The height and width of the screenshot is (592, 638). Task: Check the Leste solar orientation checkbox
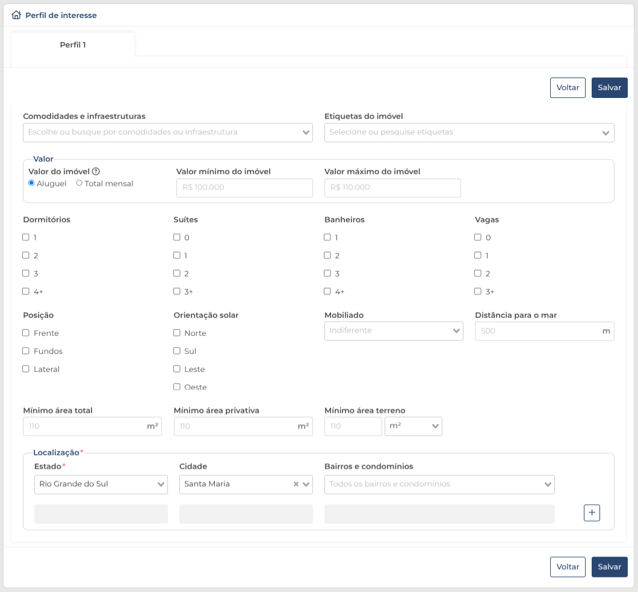point(177,369)
